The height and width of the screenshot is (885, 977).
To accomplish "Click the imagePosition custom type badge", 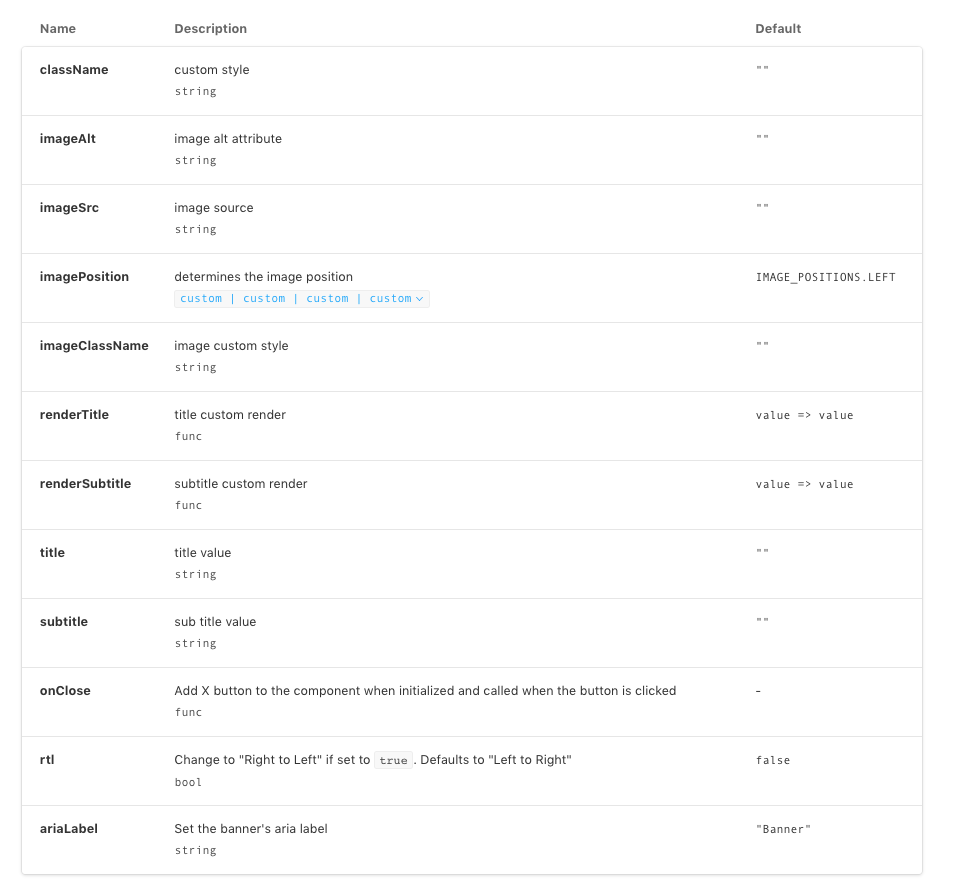I will point(302,299).
